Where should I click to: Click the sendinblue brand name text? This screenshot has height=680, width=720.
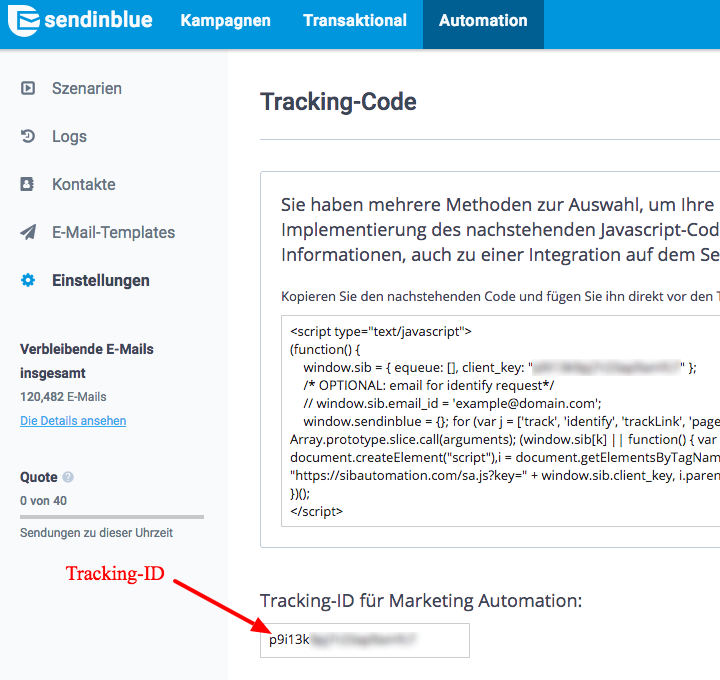98,20
